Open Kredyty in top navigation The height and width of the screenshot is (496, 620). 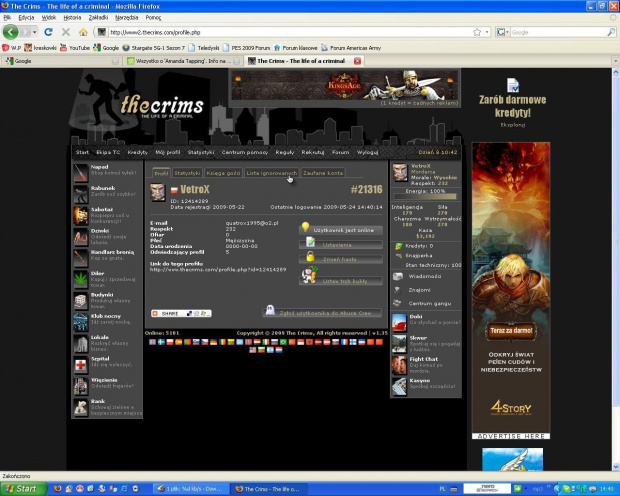(137, 152)
